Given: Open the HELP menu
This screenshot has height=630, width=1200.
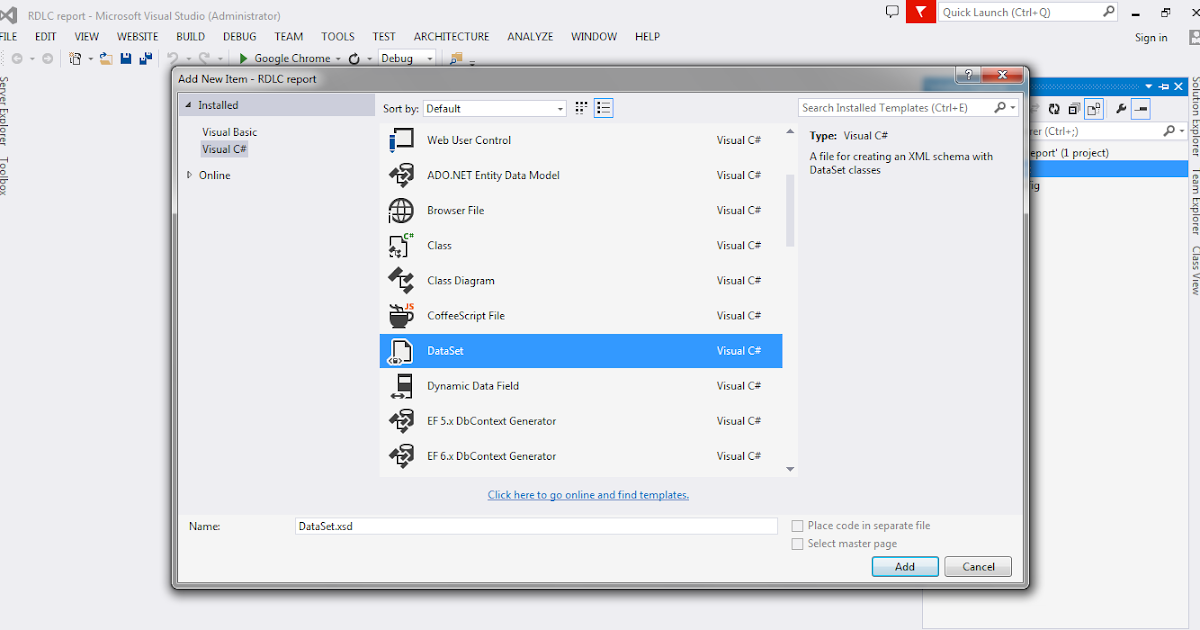Looking at the screenshot, I should tap(647, 36).
